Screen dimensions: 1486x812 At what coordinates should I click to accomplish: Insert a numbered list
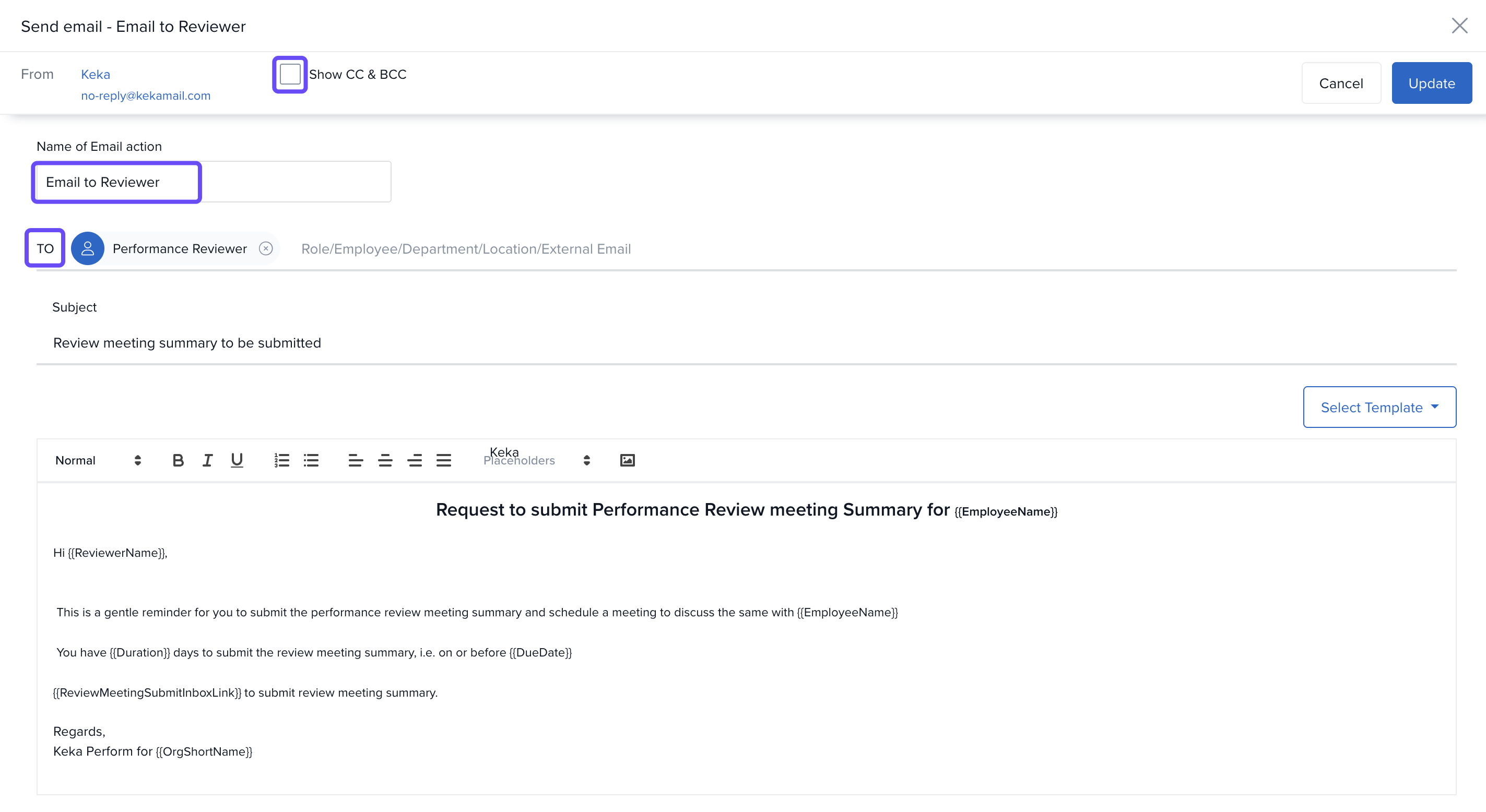(x=281, y=460)
